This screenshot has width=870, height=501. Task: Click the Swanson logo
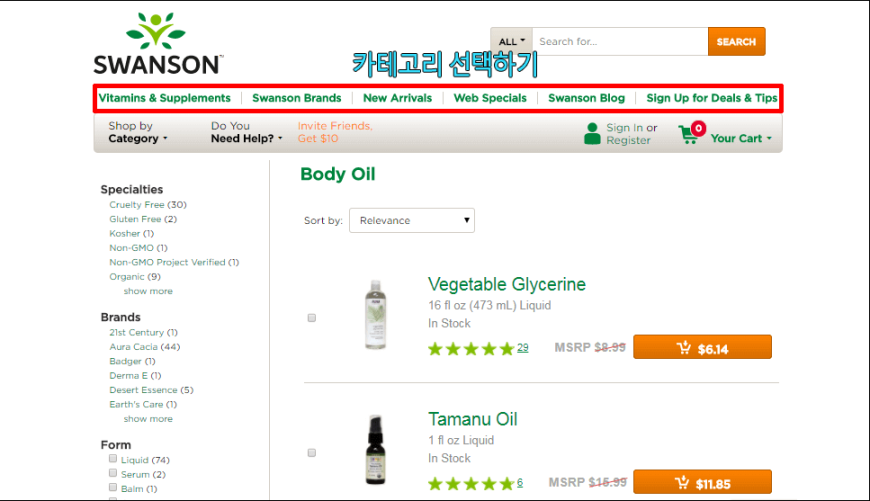[x=158, y=44]
